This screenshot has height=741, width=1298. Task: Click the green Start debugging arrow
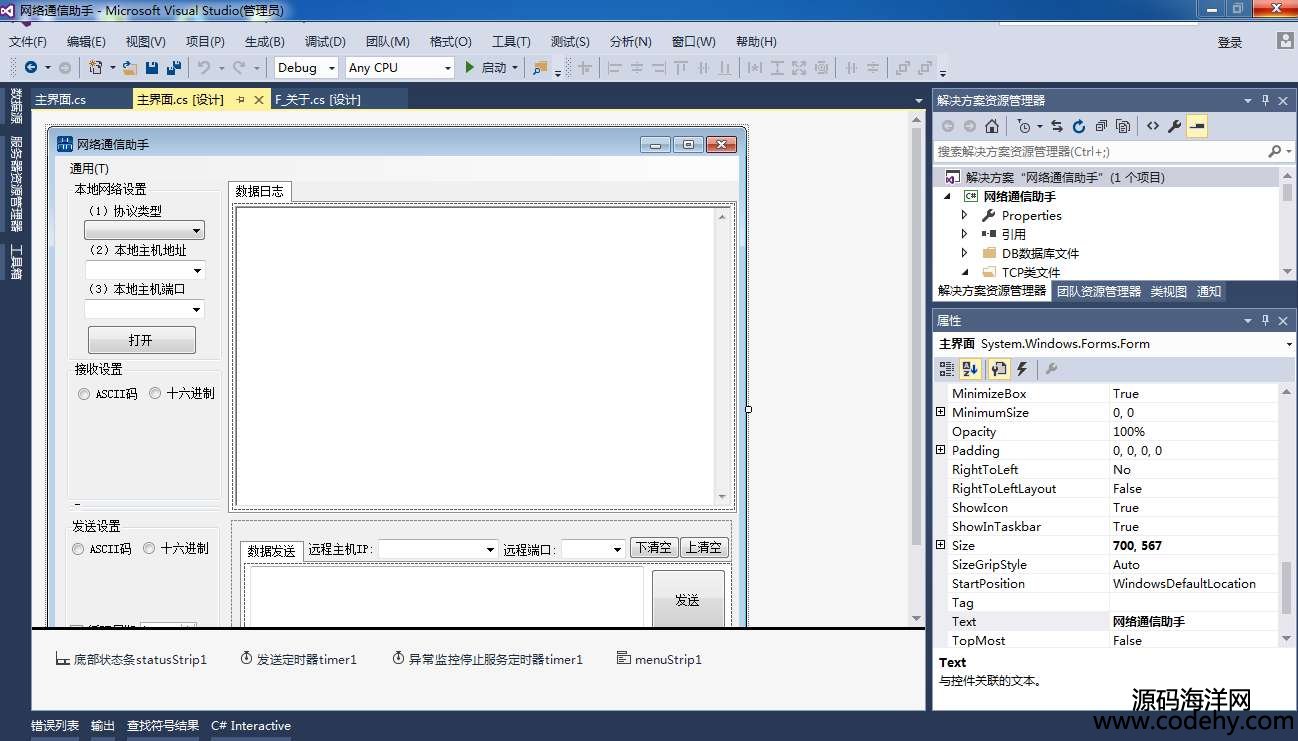[x=469, y=67]
